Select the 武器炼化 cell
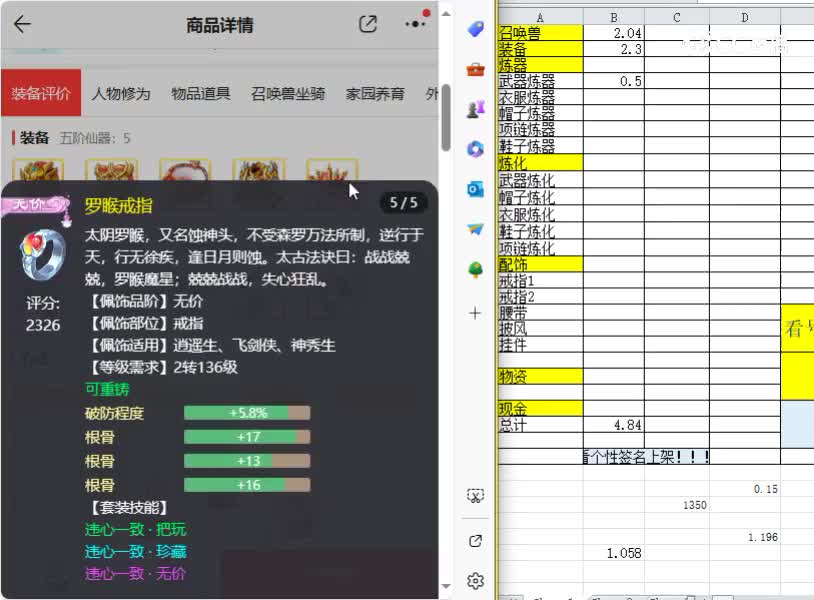814x600 pixels. (x=540, y=180)
